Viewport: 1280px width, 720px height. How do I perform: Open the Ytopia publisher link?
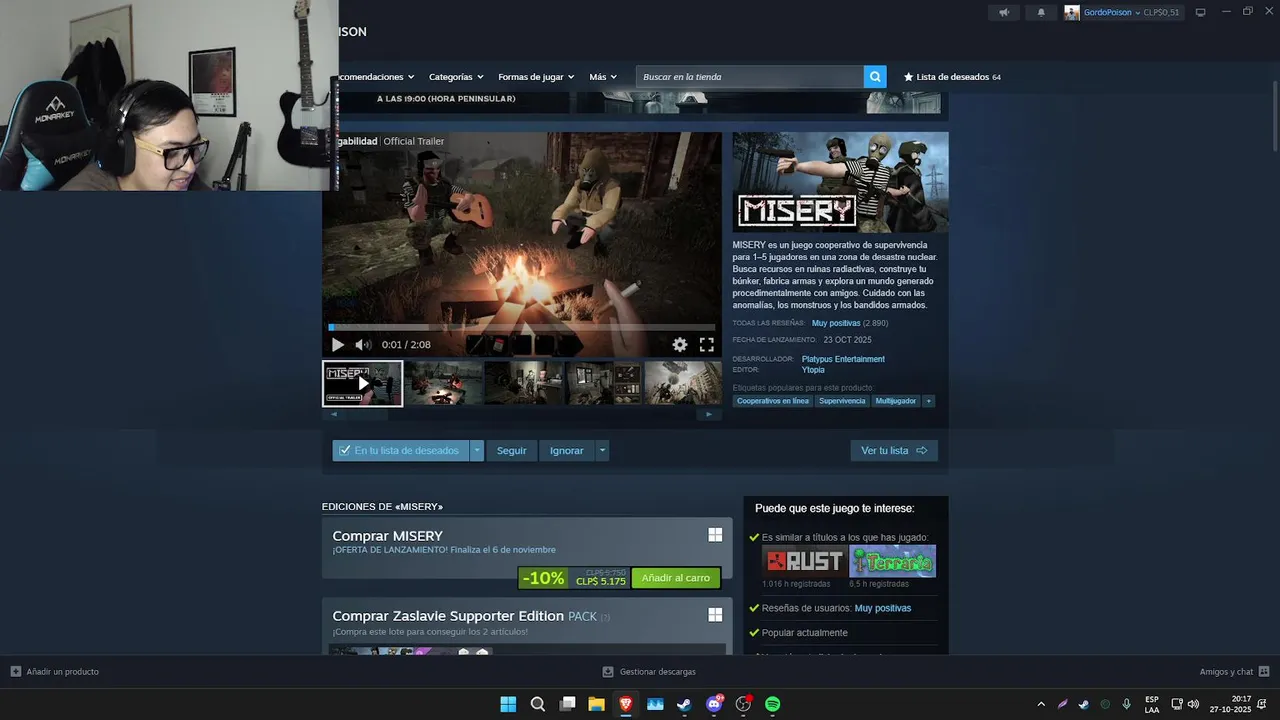tap(813, 370)
